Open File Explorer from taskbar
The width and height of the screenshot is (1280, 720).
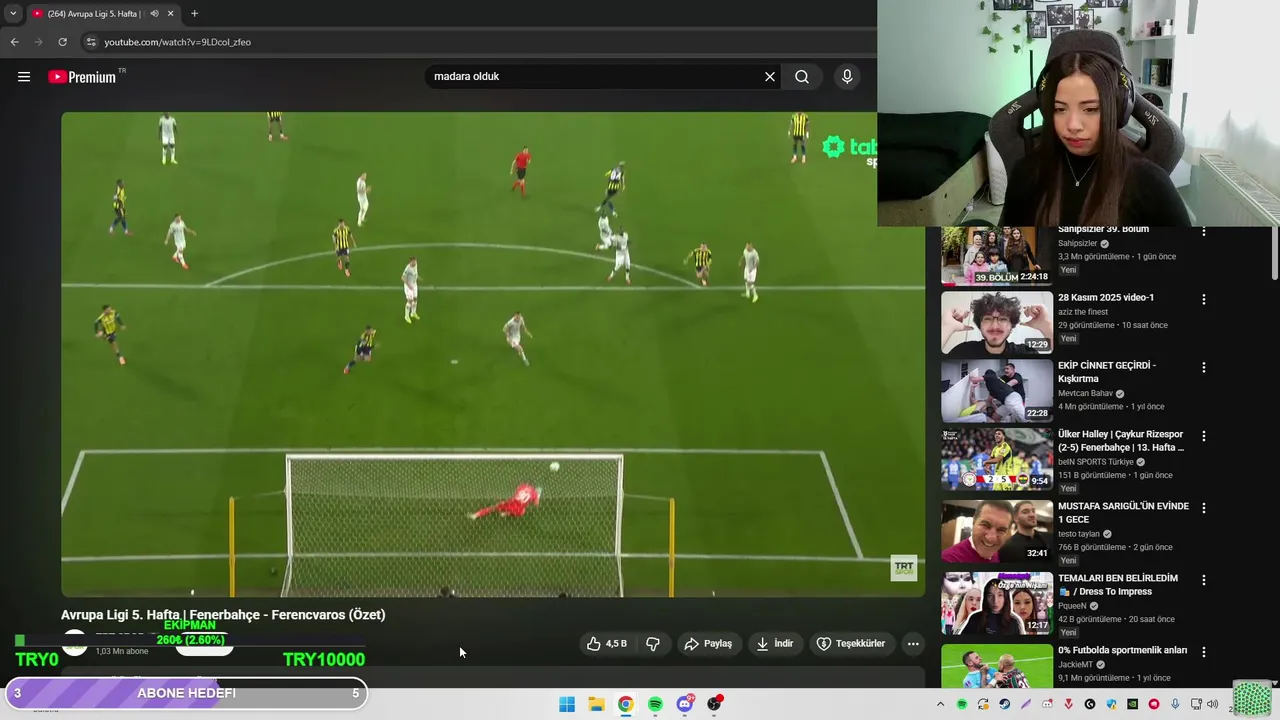596,704
